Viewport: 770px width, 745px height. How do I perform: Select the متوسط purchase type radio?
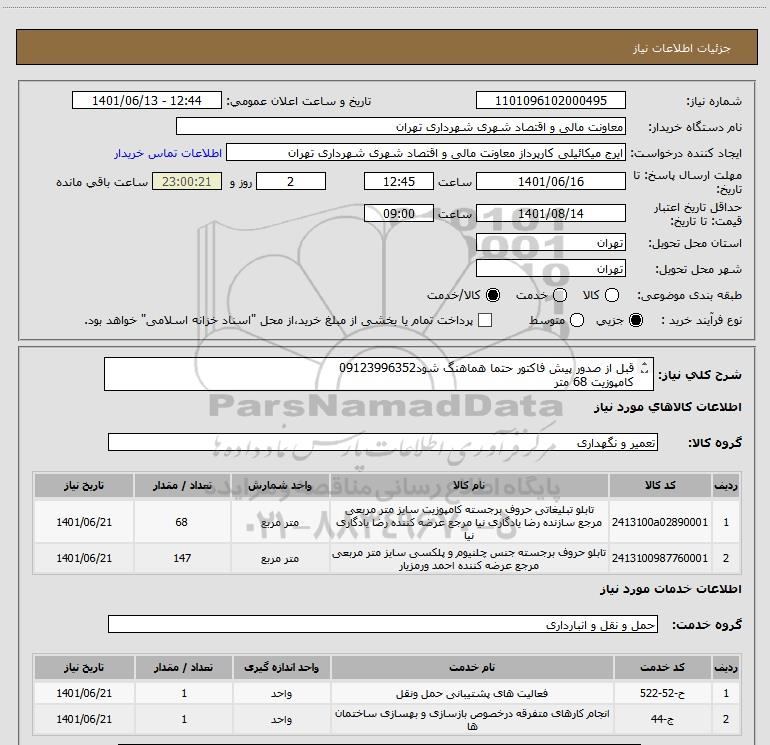[x=577, y=320]
